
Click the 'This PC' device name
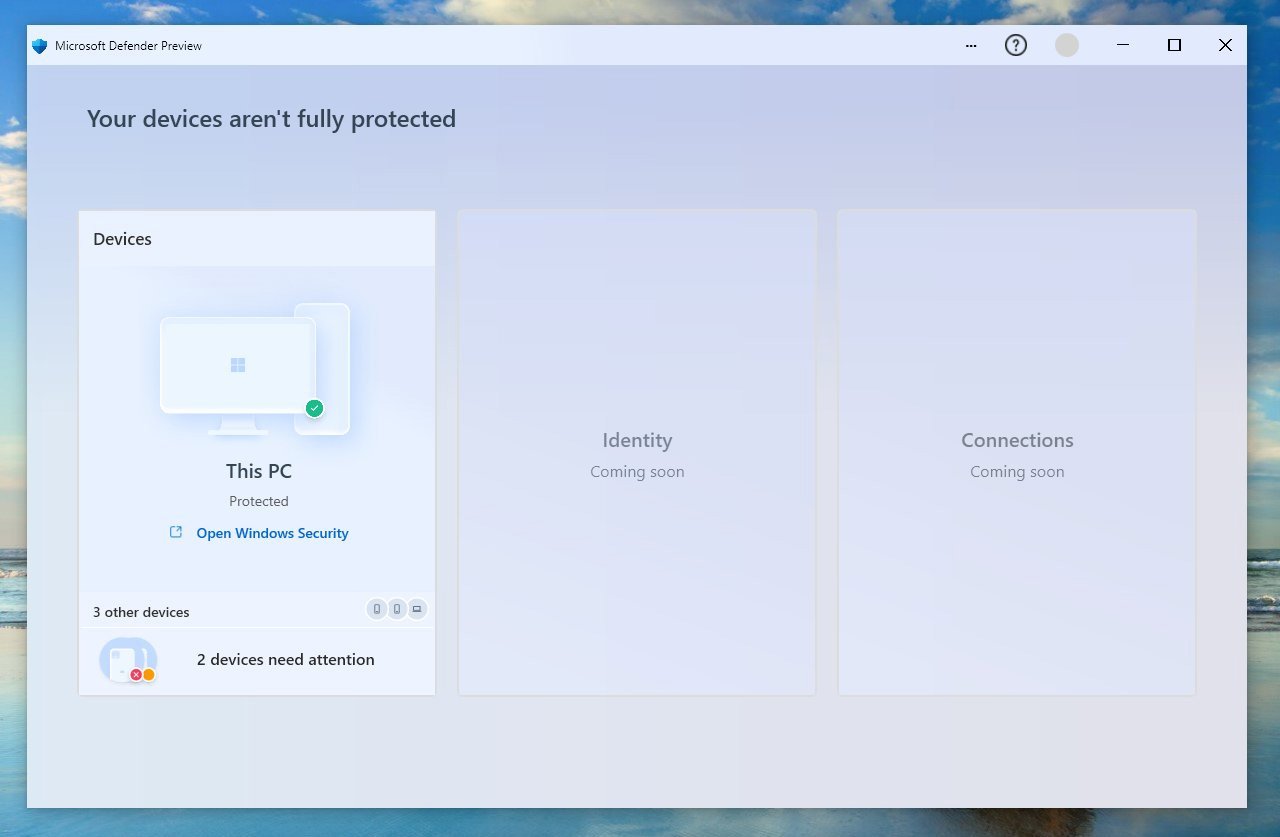pos(258,471)
